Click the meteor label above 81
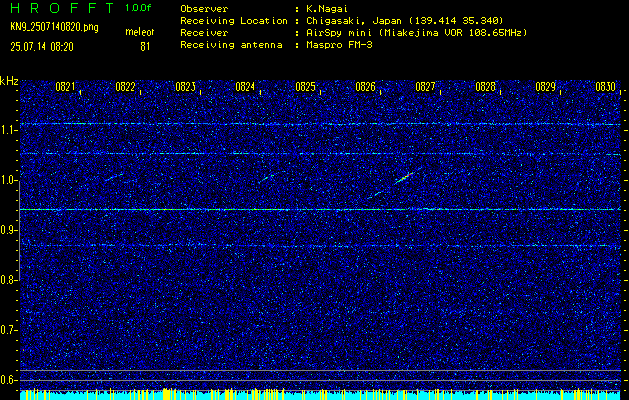 (x=140, y=32)
